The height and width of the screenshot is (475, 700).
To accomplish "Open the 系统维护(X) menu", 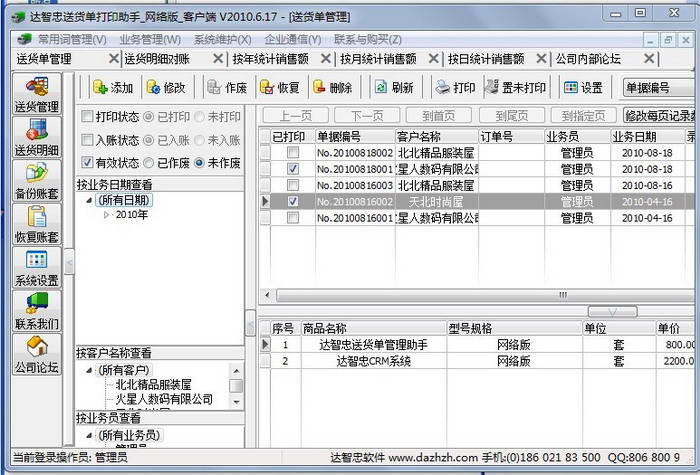I will tap(222, 40).
